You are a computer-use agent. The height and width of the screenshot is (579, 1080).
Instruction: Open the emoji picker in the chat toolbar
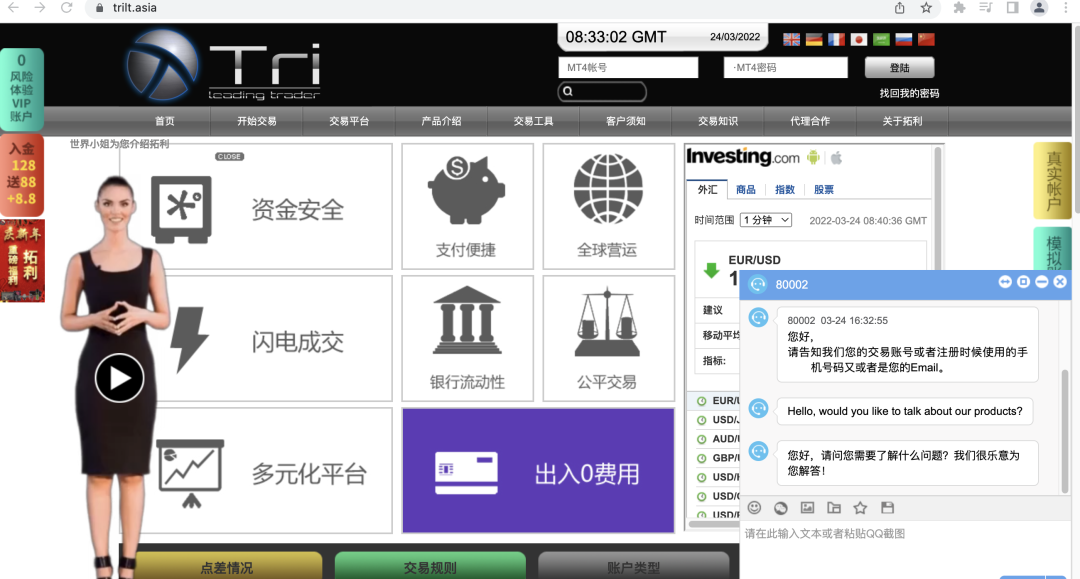click(x=754, y=508)
